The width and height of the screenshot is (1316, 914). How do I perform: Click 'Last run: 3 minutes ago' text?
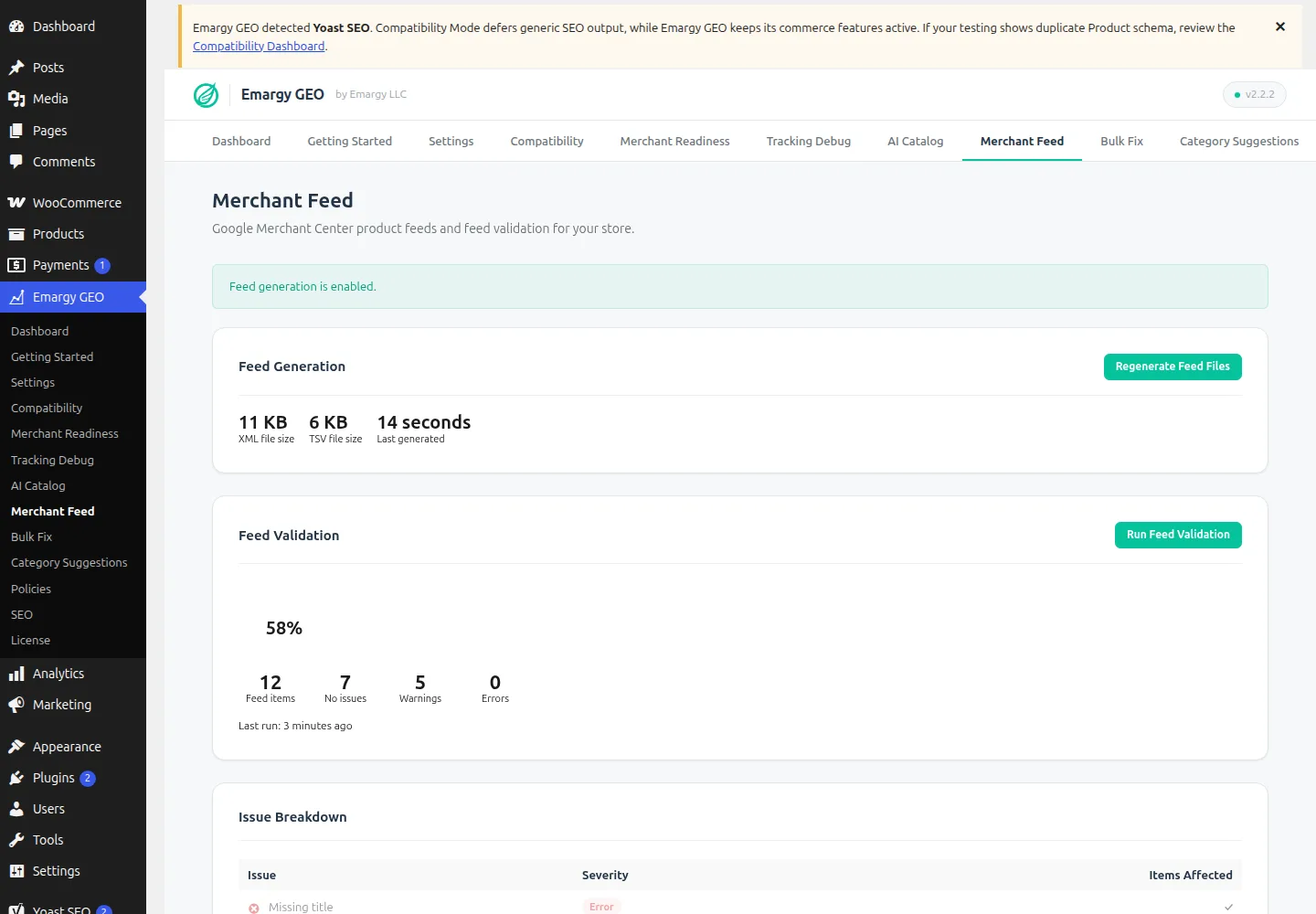[x=295, y=727]
